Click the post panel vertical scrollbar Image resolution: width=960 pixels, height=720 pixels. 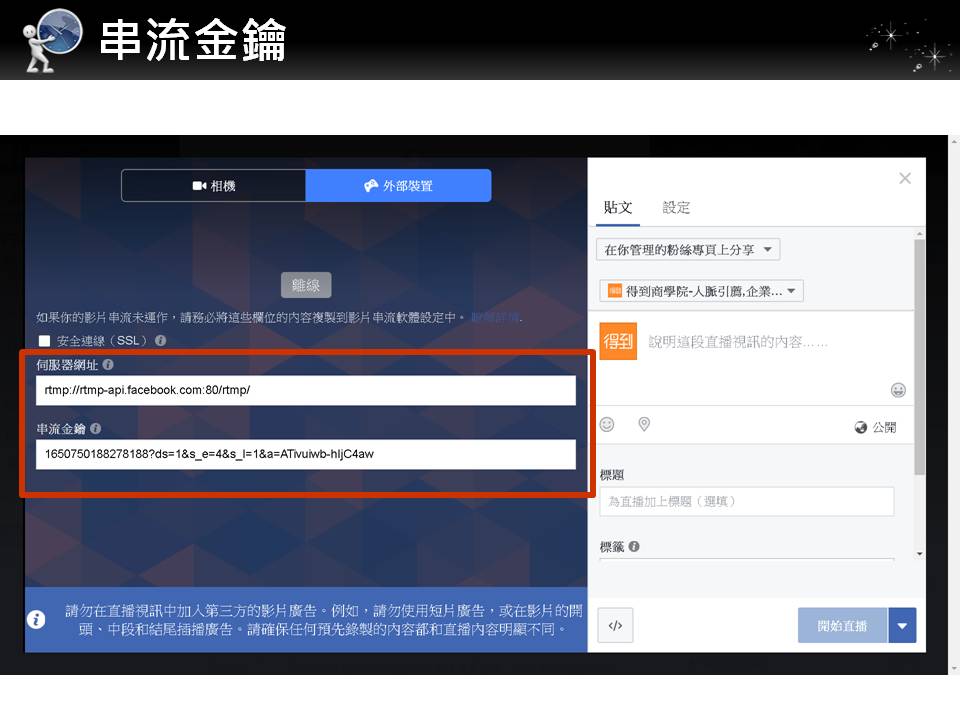click(x=920, y=357)
